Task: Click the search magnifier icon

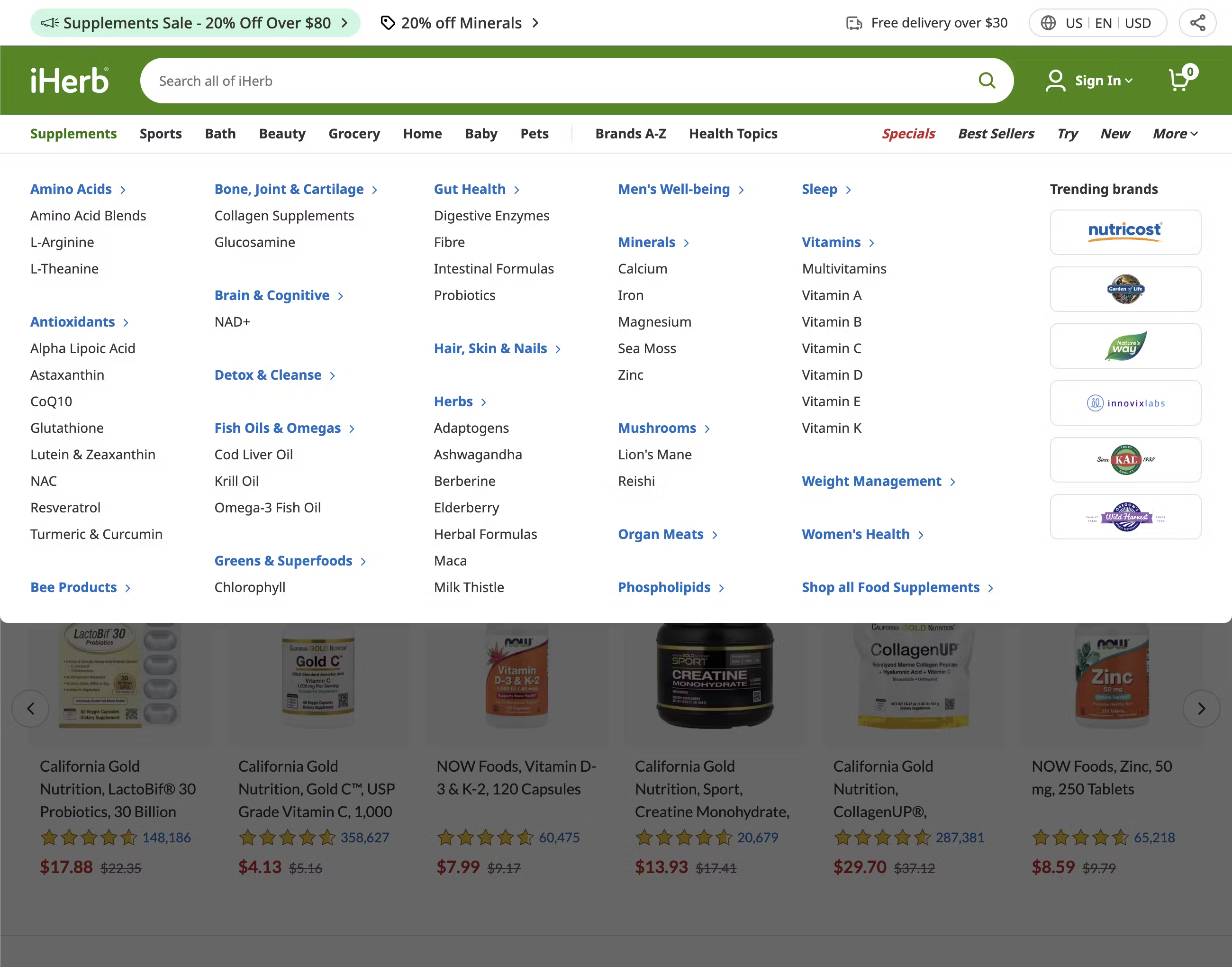Action: [987, 80]
